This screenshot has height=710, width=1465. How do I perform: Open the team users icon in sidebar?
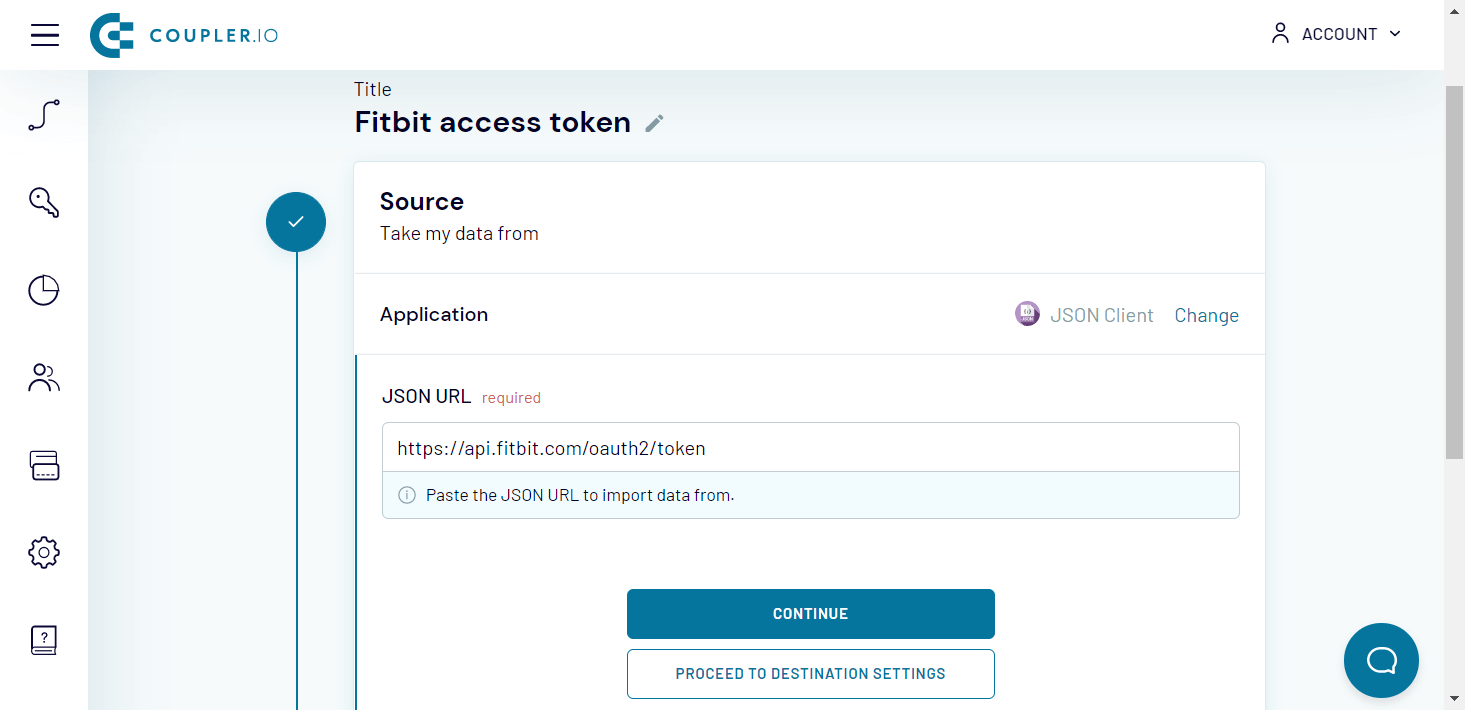tap(44, 378)
